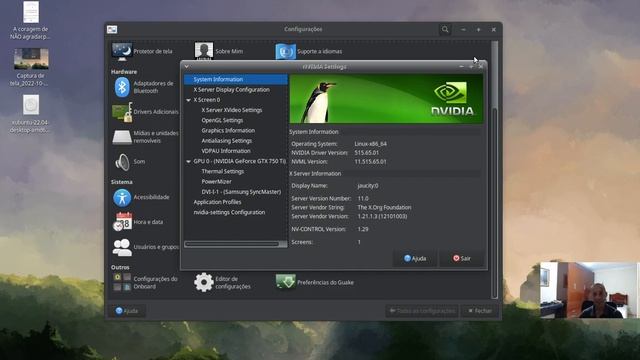Open Configurações do Onboard icon
This screenshot has width=640, height=360.
[122, 282]
